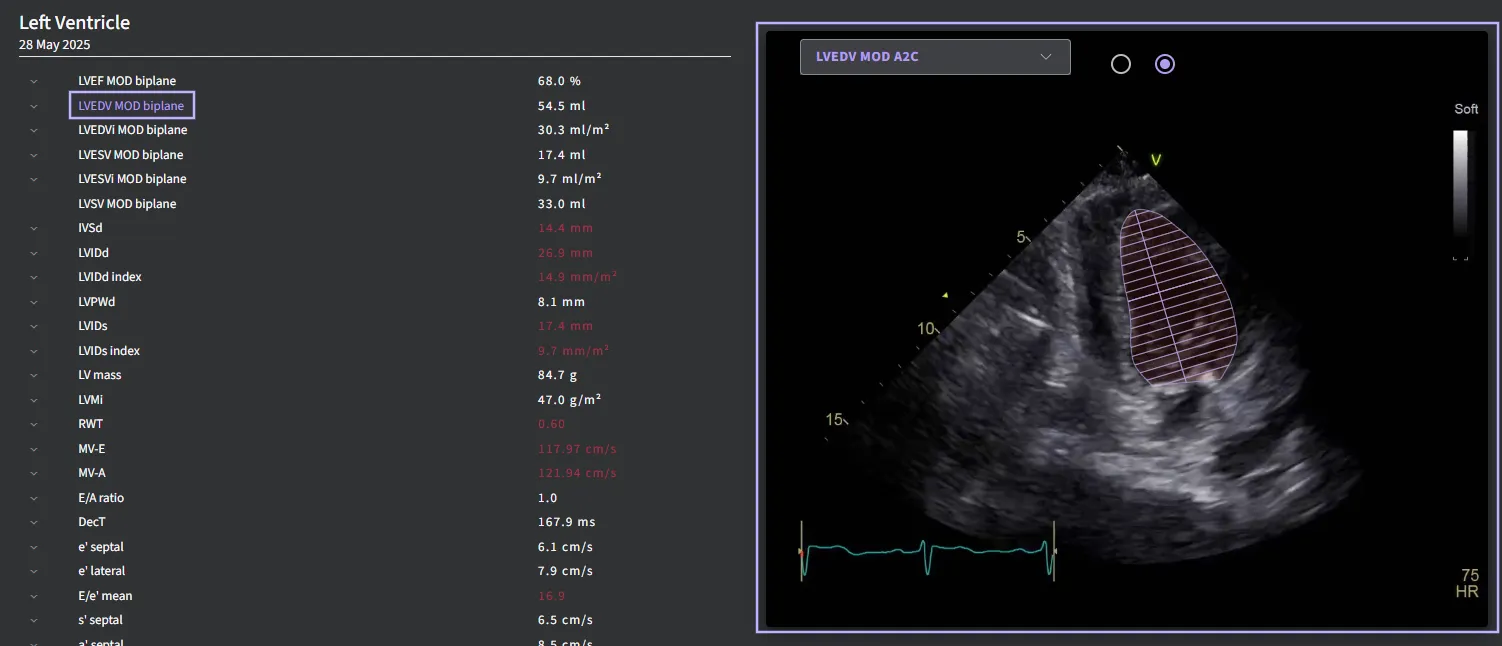Click the traced LV cavity outline overlay
The width and height of the screenshot is (1502, 646).
point(1177,296)
